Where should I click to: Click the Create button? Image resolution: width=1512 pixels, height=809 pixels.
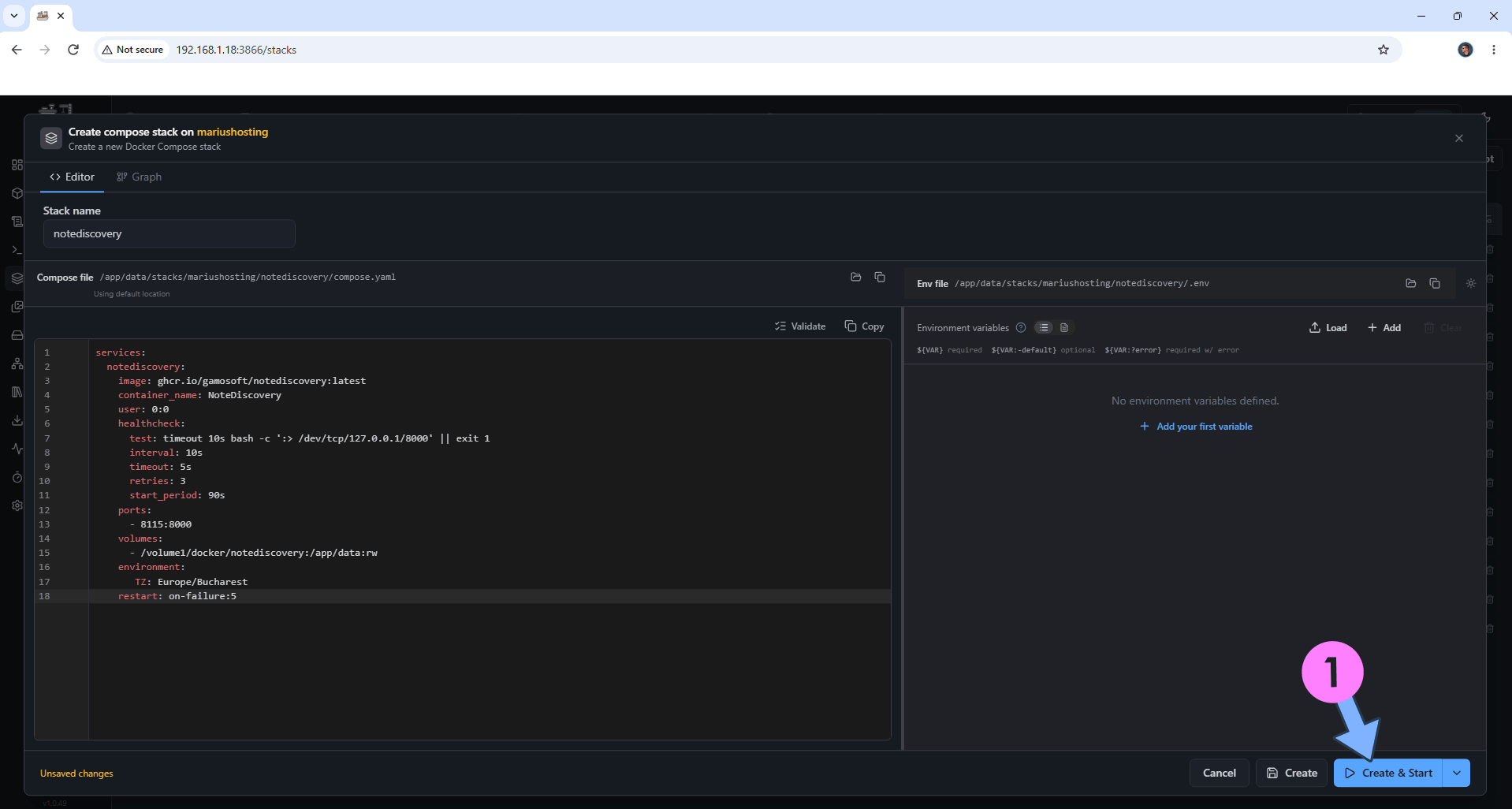pyautogui.click(x=1291, y=773)
